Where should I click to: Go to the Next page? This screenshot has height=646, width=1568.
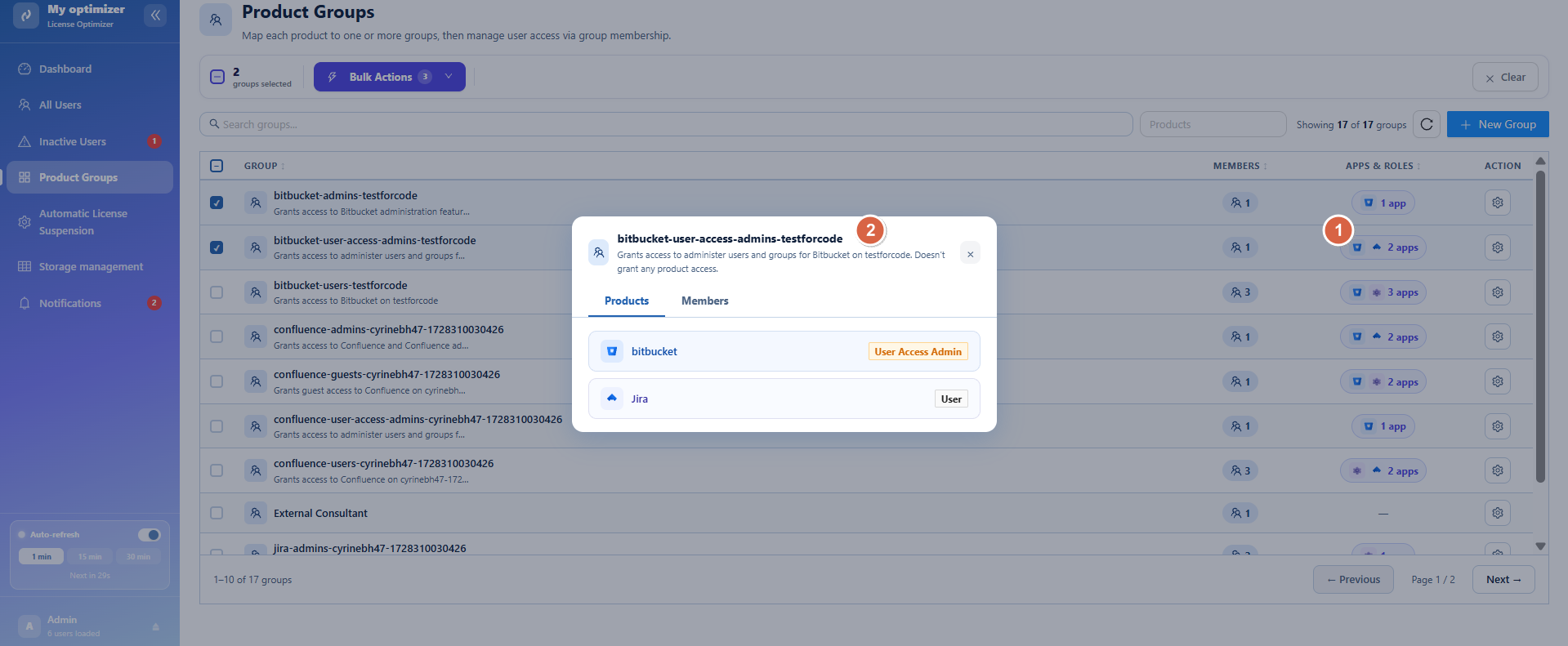(1503, 579)
